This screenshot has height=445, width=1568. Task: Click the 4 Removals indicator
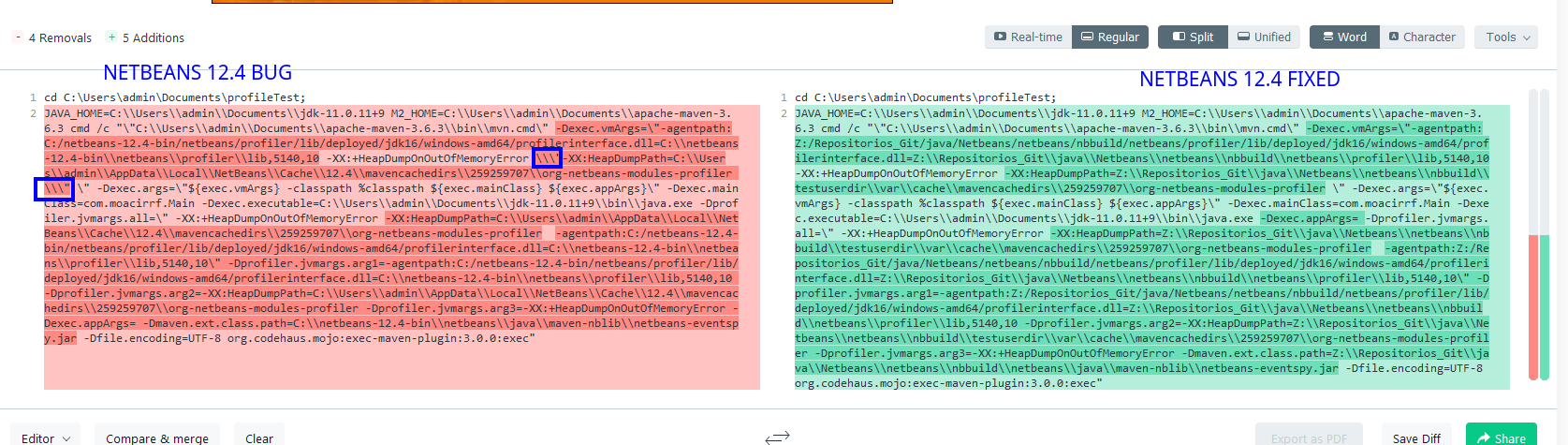click(52, 37)
